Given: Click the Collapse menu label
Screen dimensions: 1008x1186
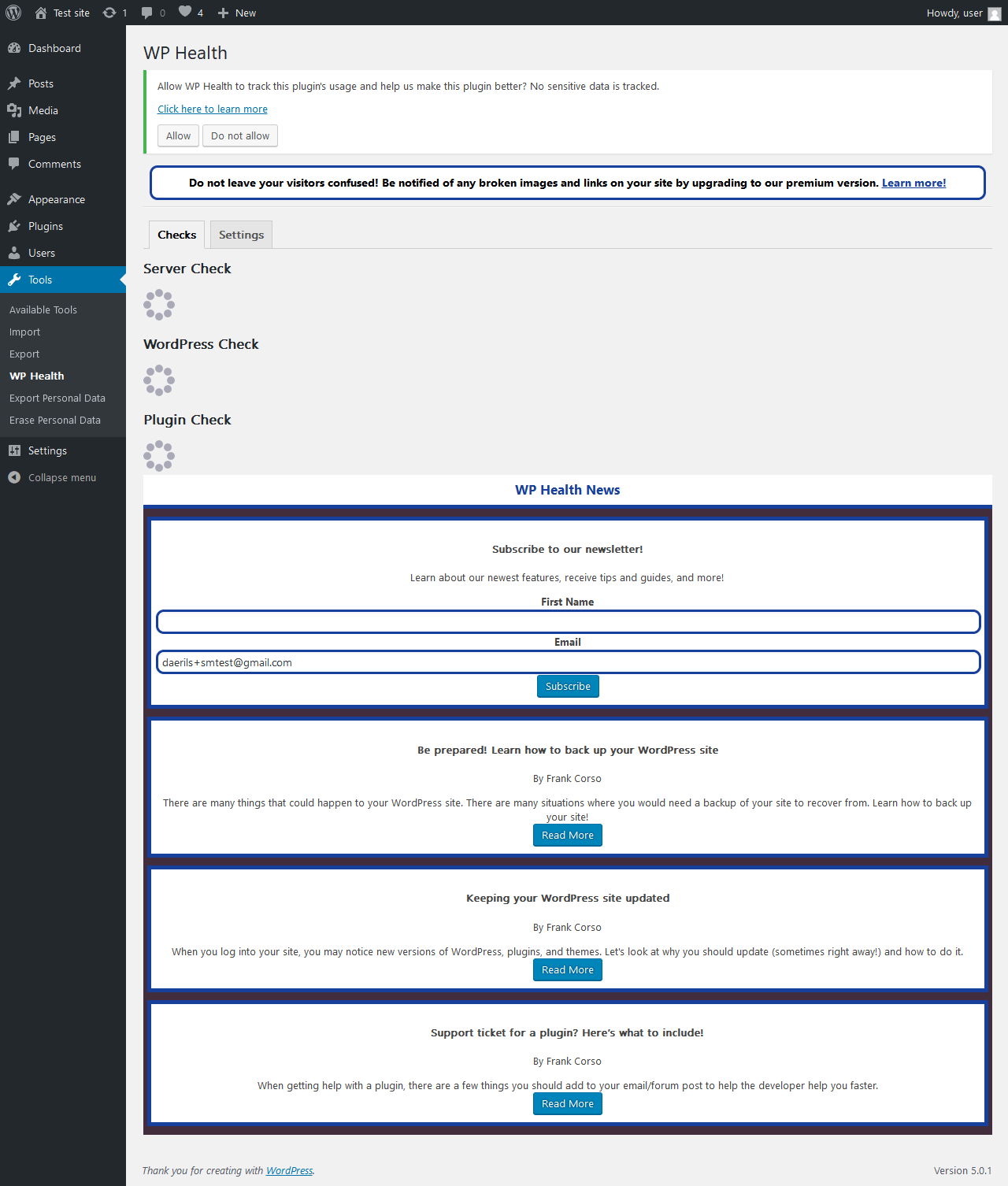Looking at the screenshot, I should pyautogui.click(x=62, y=477).
